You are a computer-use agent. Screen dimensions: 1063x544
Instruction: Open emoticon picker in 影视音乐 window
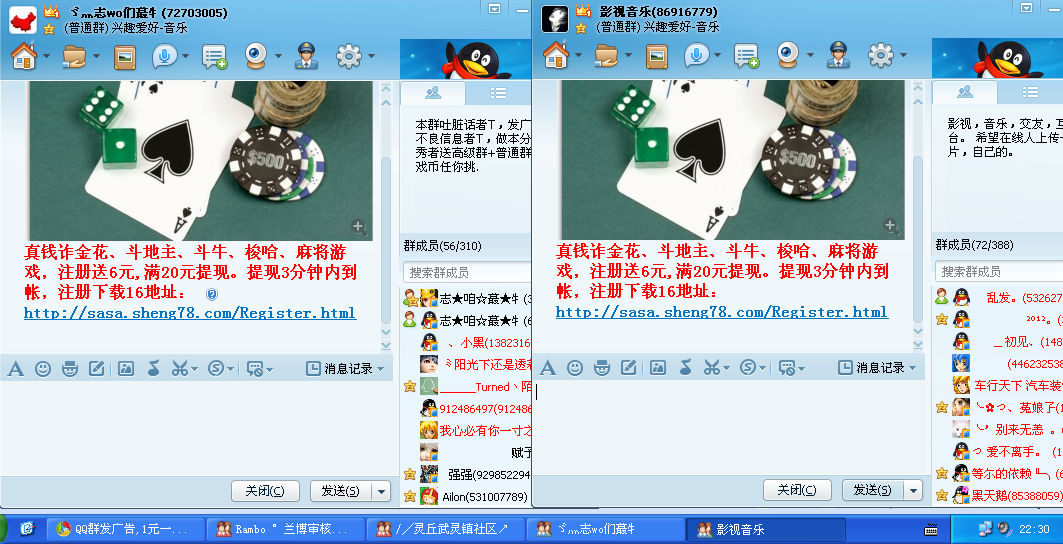[x=575, y=368]
